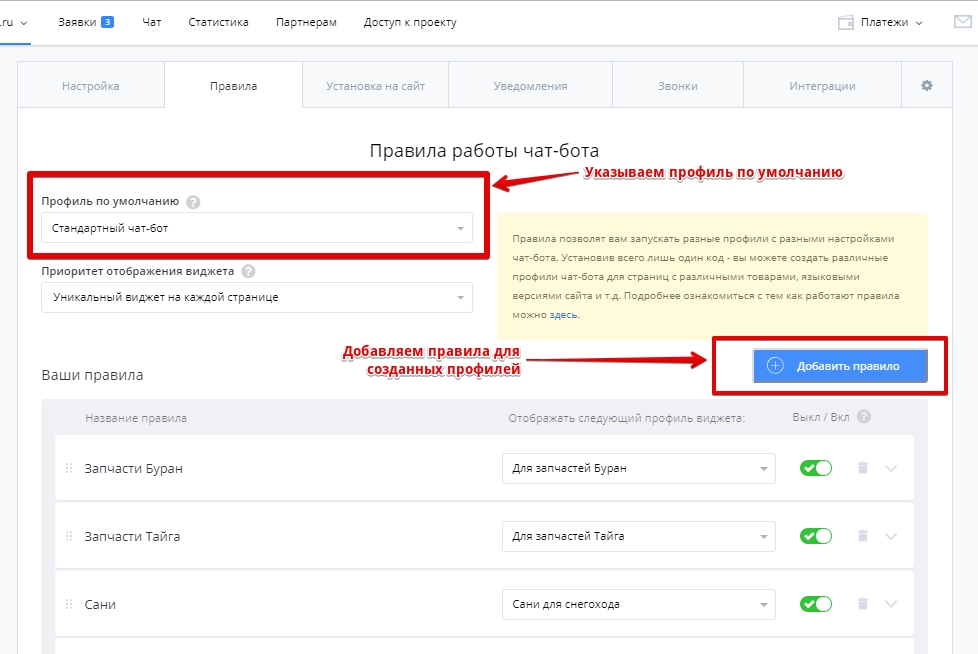978x654 pixels.
Task: Click the wallet icon beside Платежи
Action: pyautogui.click(x=845, y=22)
